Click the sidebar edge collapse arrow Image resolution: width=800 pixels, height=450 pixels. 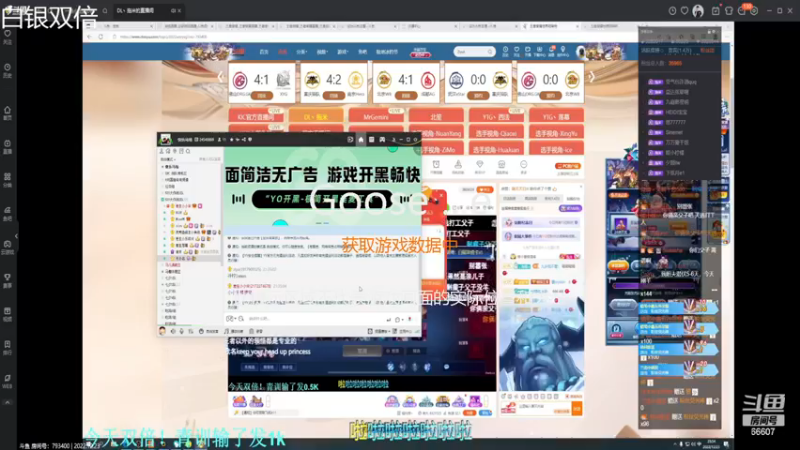coord(16,236)
